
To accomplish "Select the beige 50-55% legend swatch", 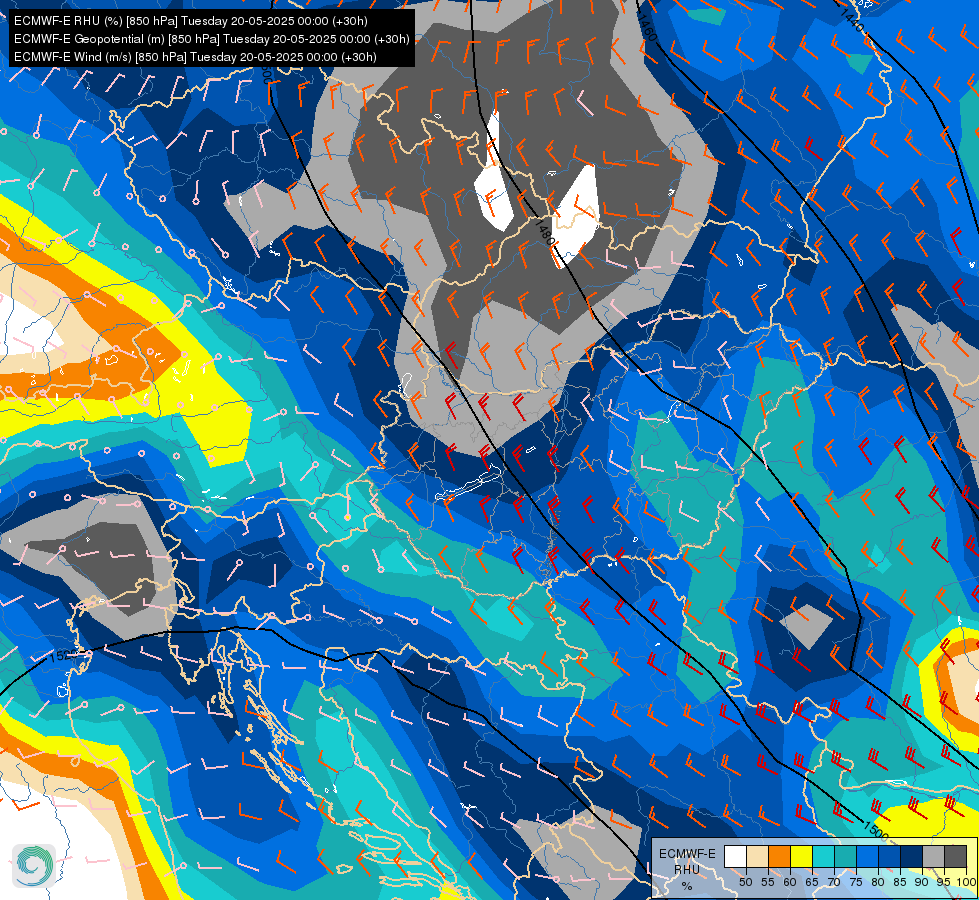I will 757,856.
